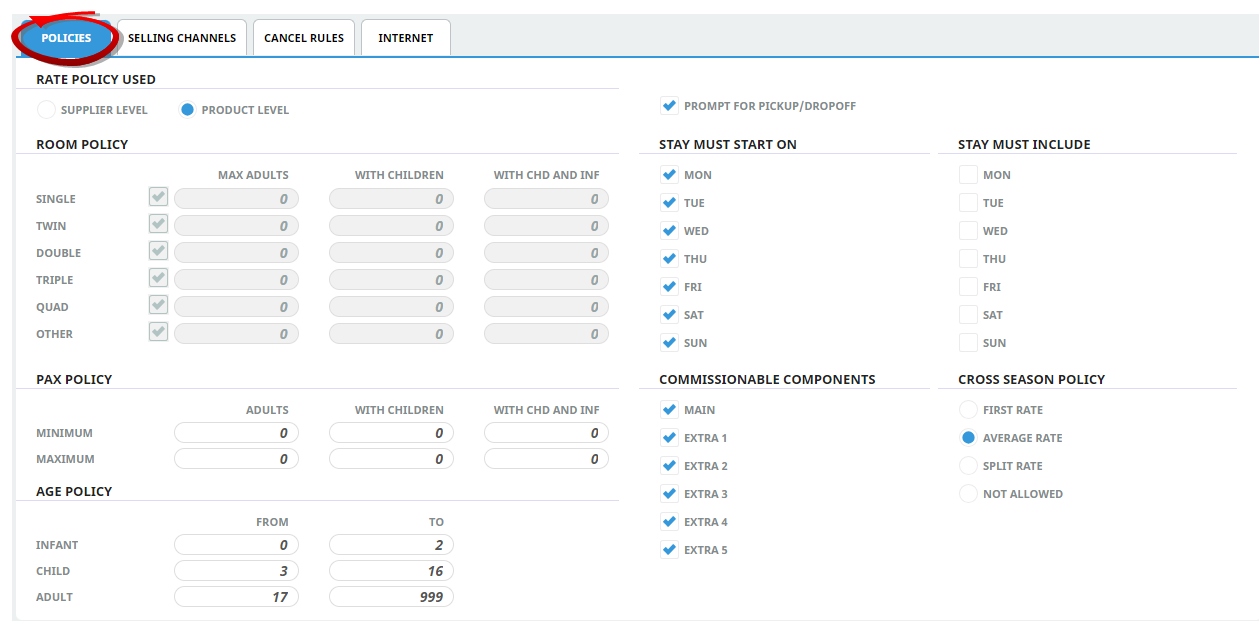
Task: Toggle the Twin room policy checkbox
Action: point(158,223)
